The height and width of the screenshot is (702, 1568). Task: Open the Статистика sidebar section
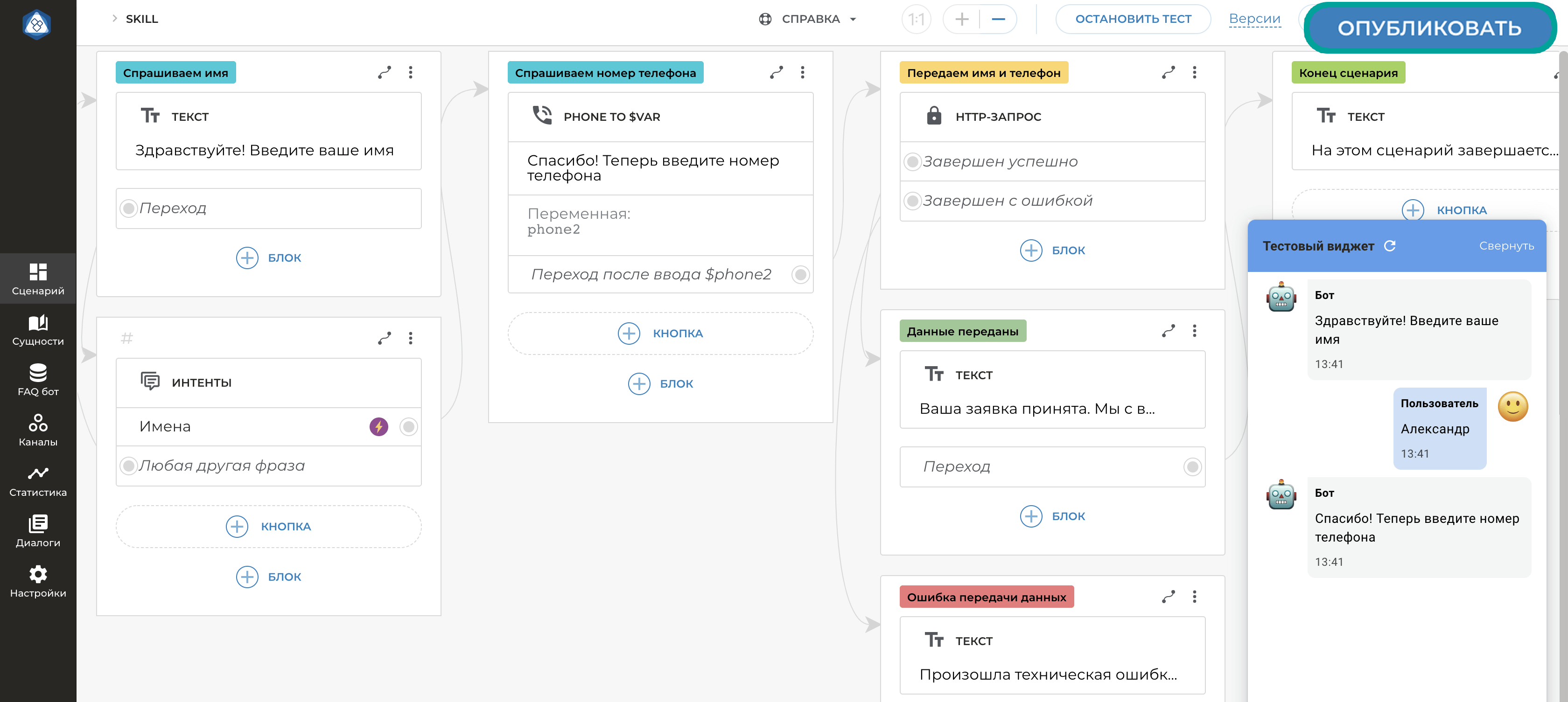click(x=38, y=480)
